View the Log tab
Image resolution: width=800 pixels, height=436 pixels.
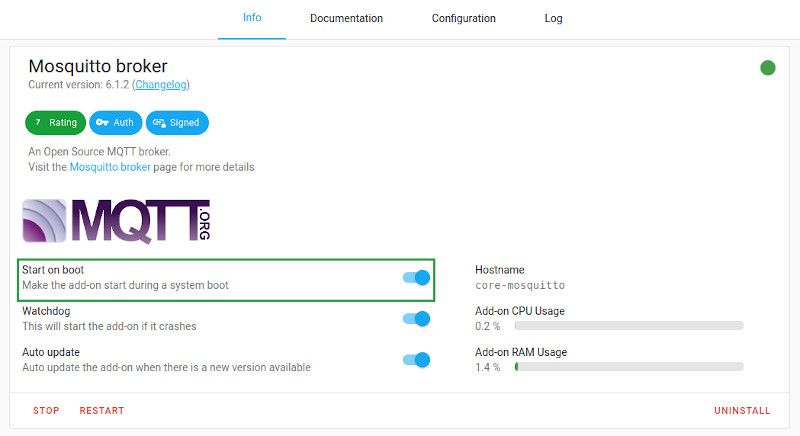point(554,18)
